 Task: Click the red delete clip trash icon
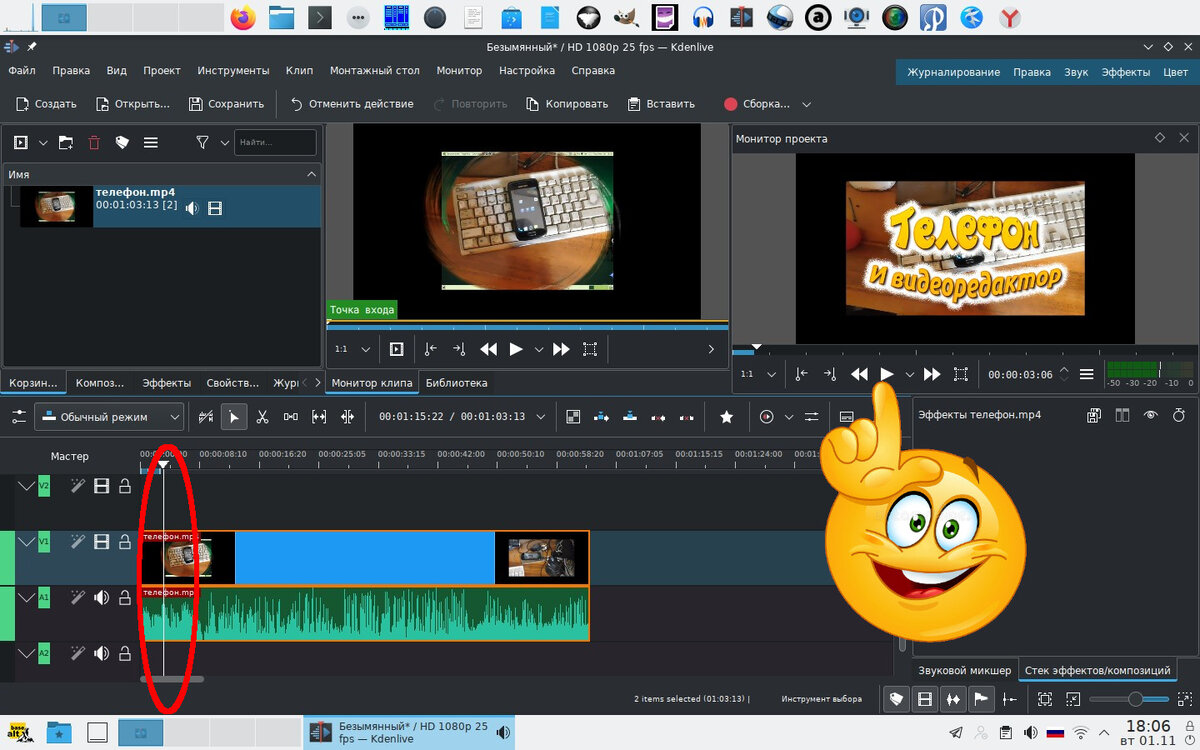coord(94,143)
